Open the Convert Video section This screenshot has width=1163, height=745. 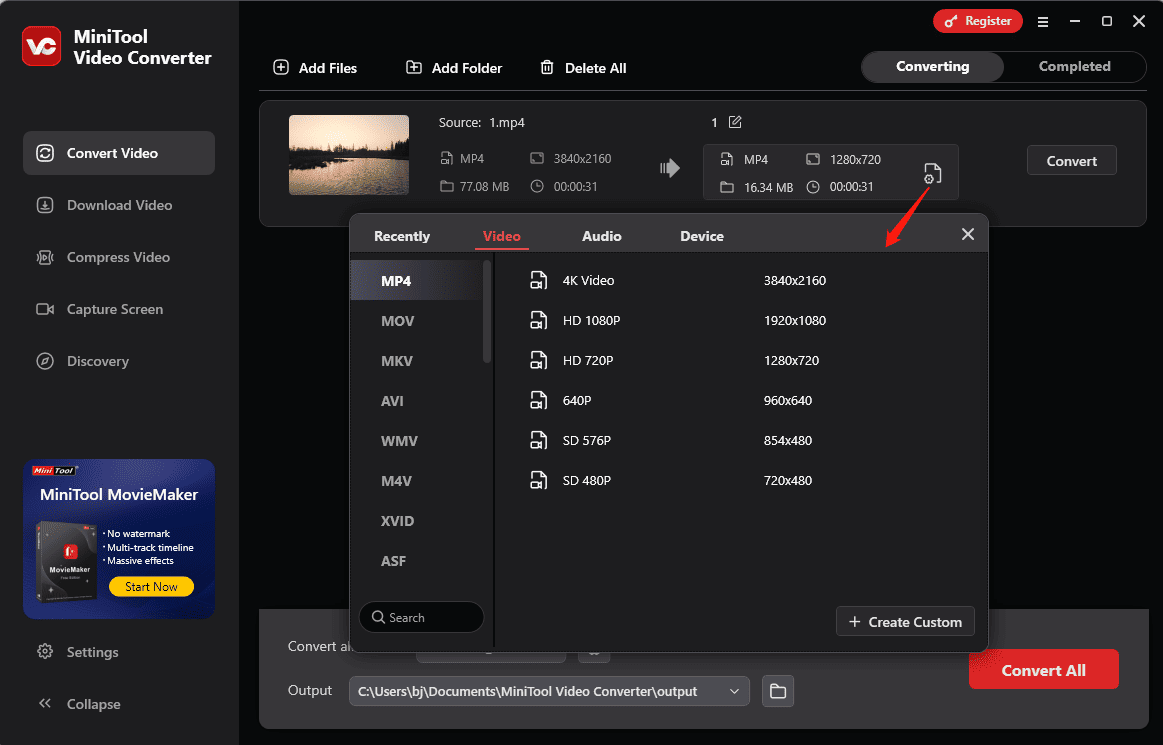pos(119,153)
